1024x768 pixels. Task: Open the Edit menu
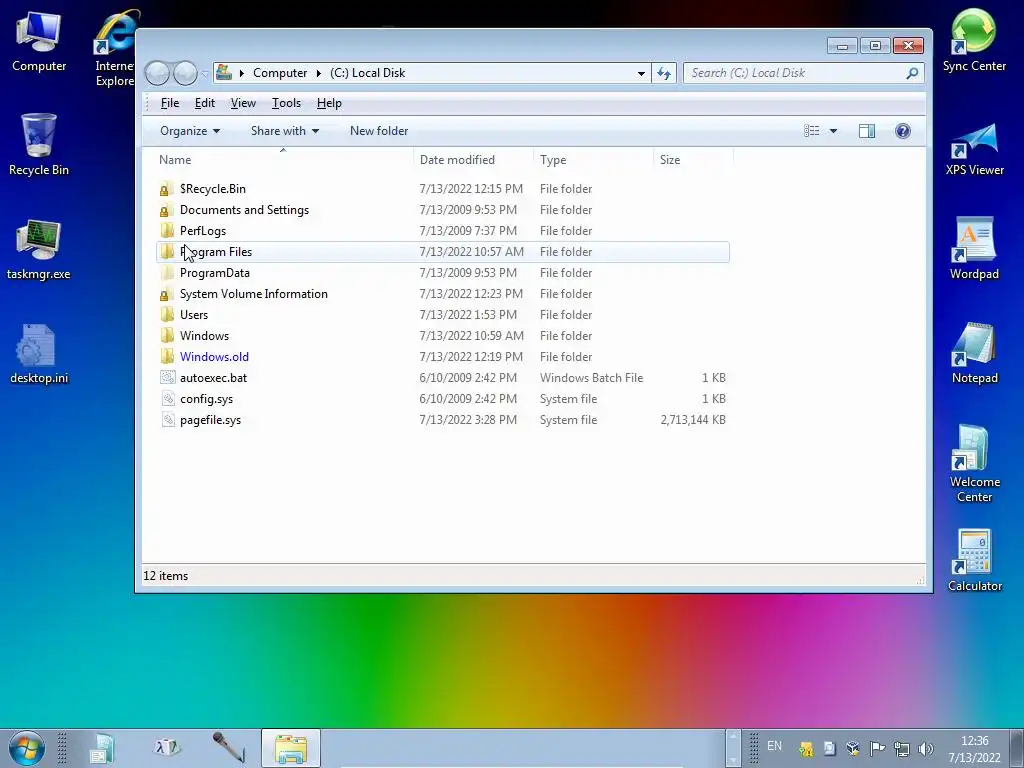coord(204,103)
